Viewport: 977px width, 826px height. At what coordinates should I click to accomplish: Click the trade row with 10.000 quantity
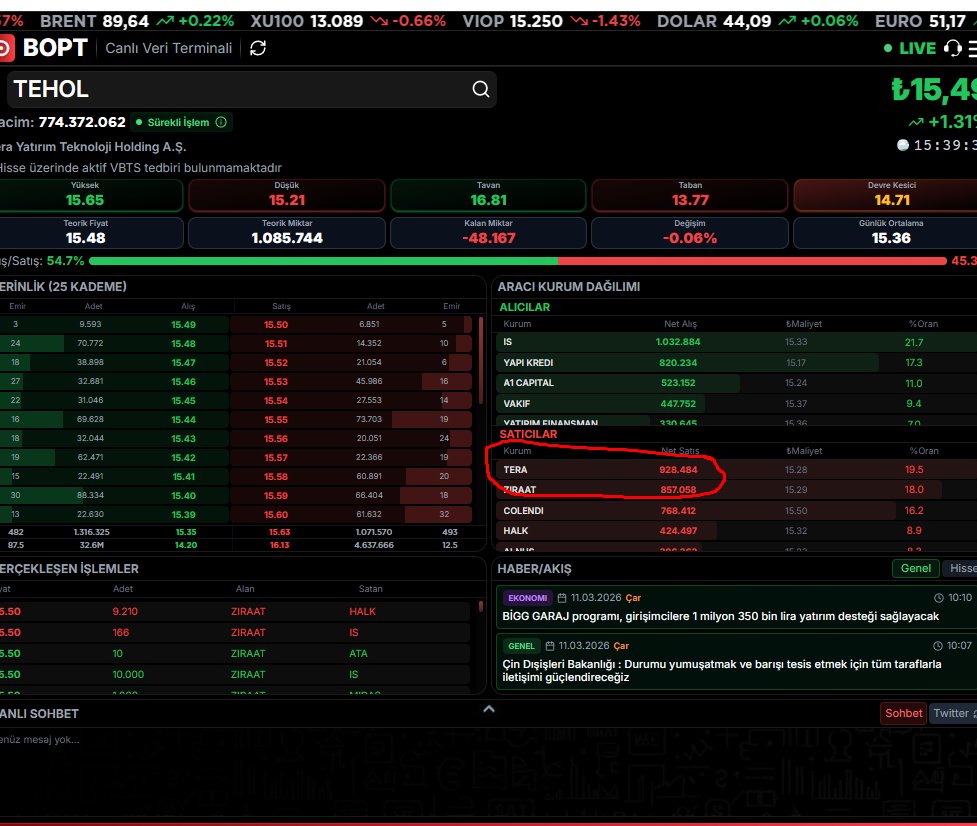pos(235,675)
